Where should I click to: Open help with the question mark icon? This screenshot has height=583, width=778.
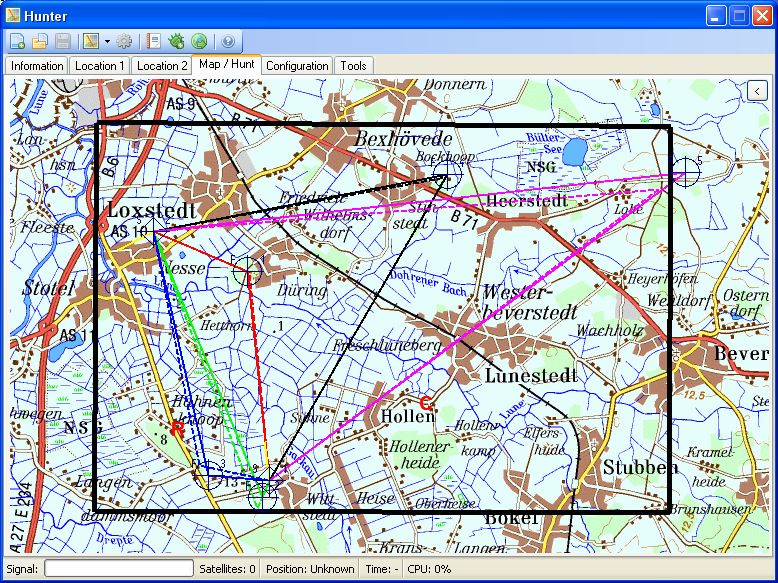pos(228,41)
